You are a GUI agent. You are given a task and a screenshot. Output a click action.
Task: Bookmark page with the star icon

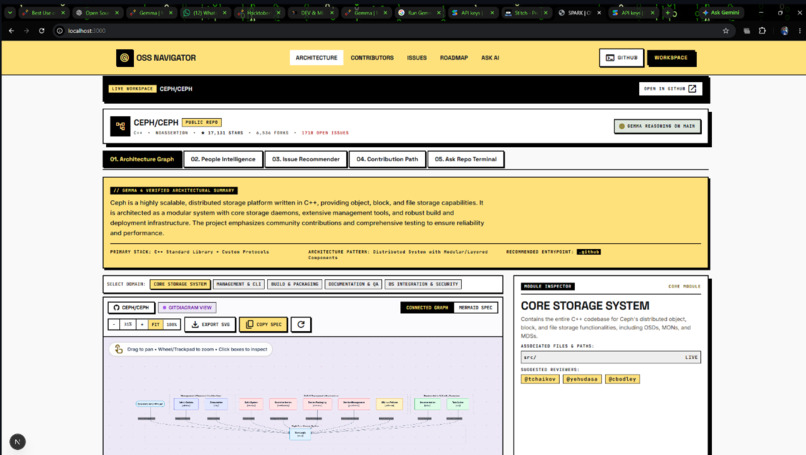(x=725, y=31)
